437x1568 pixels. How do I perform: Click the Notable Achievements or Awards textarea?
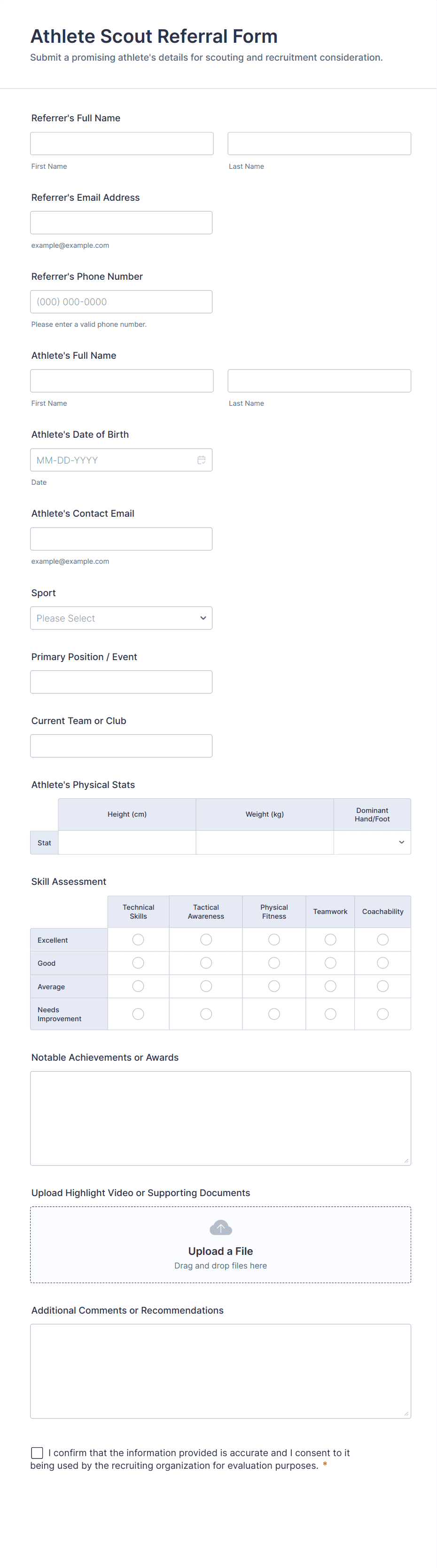(220, 1118)
